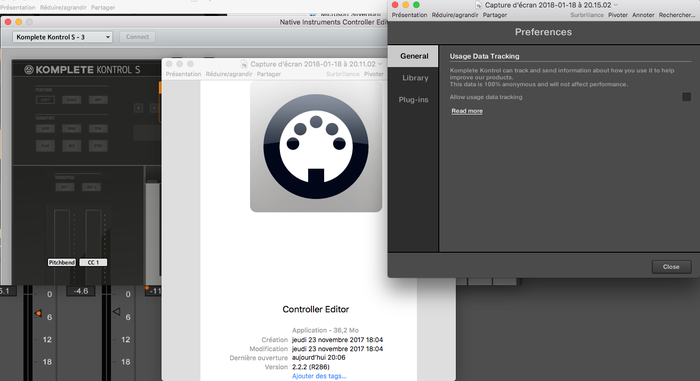Click the Ajouter des tags... link

point(319,376)
